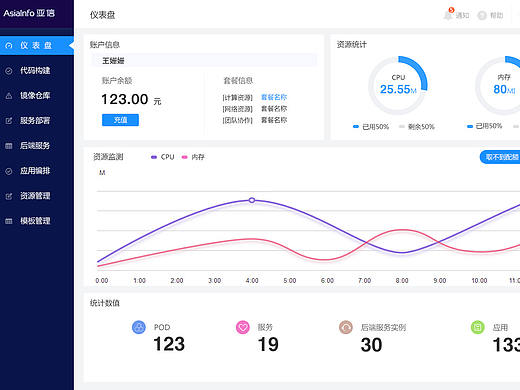Click the green 应用 icon
The width and height of the screenshot is (520, 390).
pyautogui.click(x=477, y=327)
